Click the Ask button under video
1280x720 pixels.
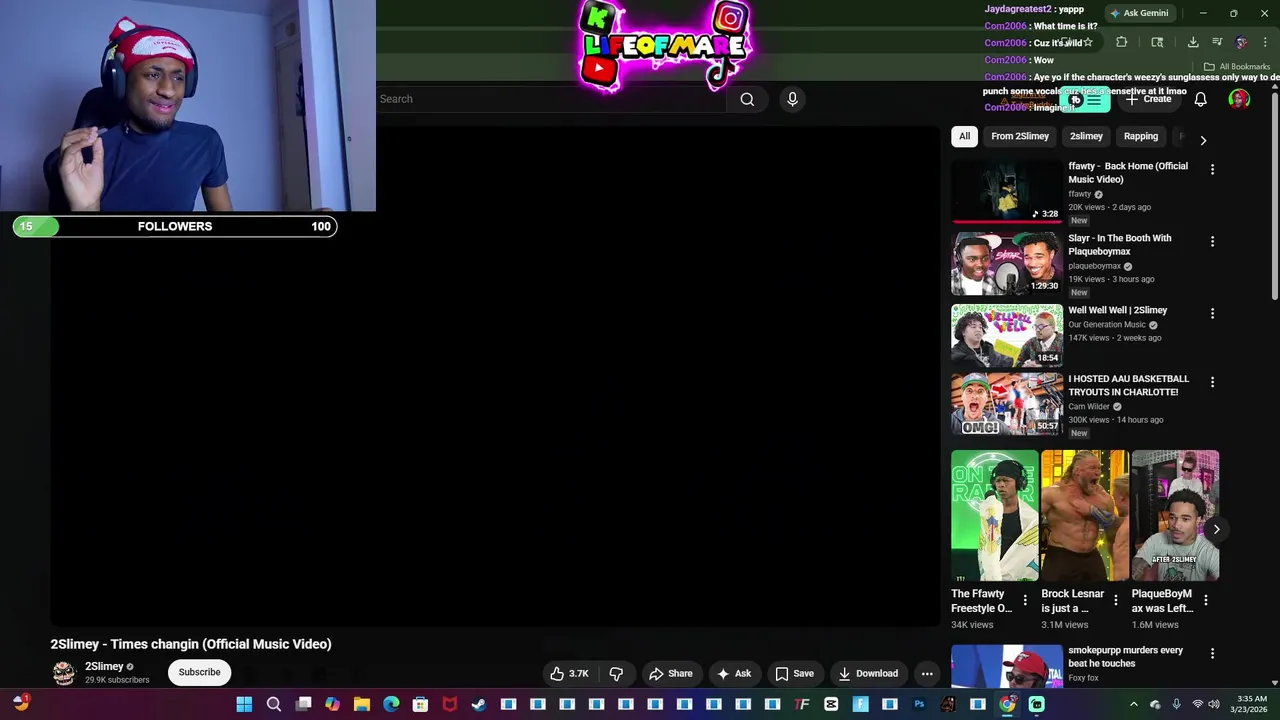734,674
